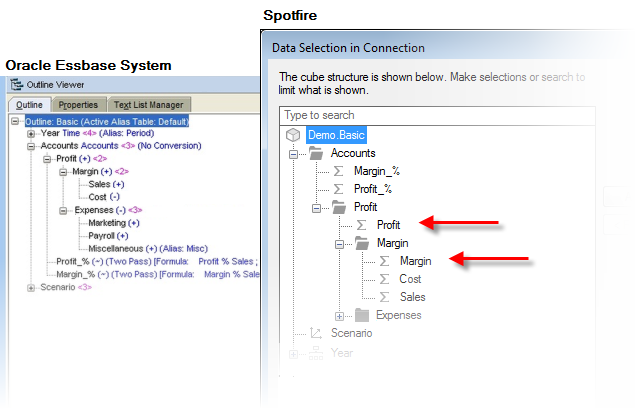Collapse the Profit (+) node in Essbase
Image resolution: width=636 pixels, height=409 pixels.
[47, 159]
